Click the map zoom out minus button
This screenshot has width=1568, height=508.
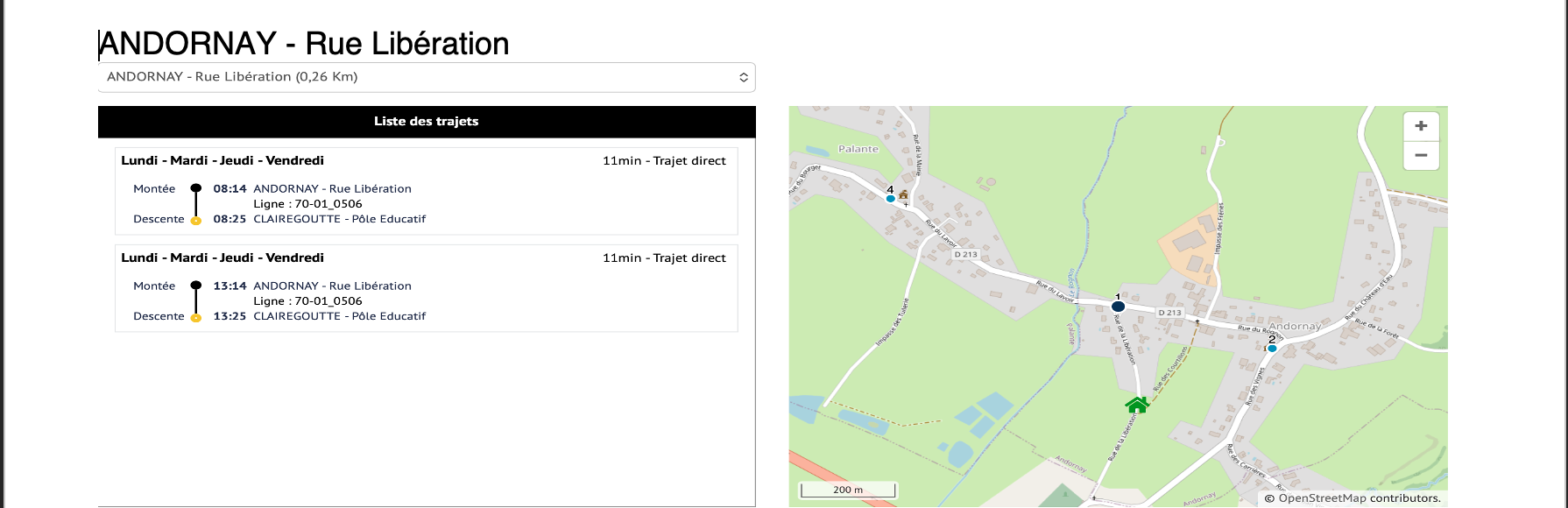click(x=1421, y=155)
